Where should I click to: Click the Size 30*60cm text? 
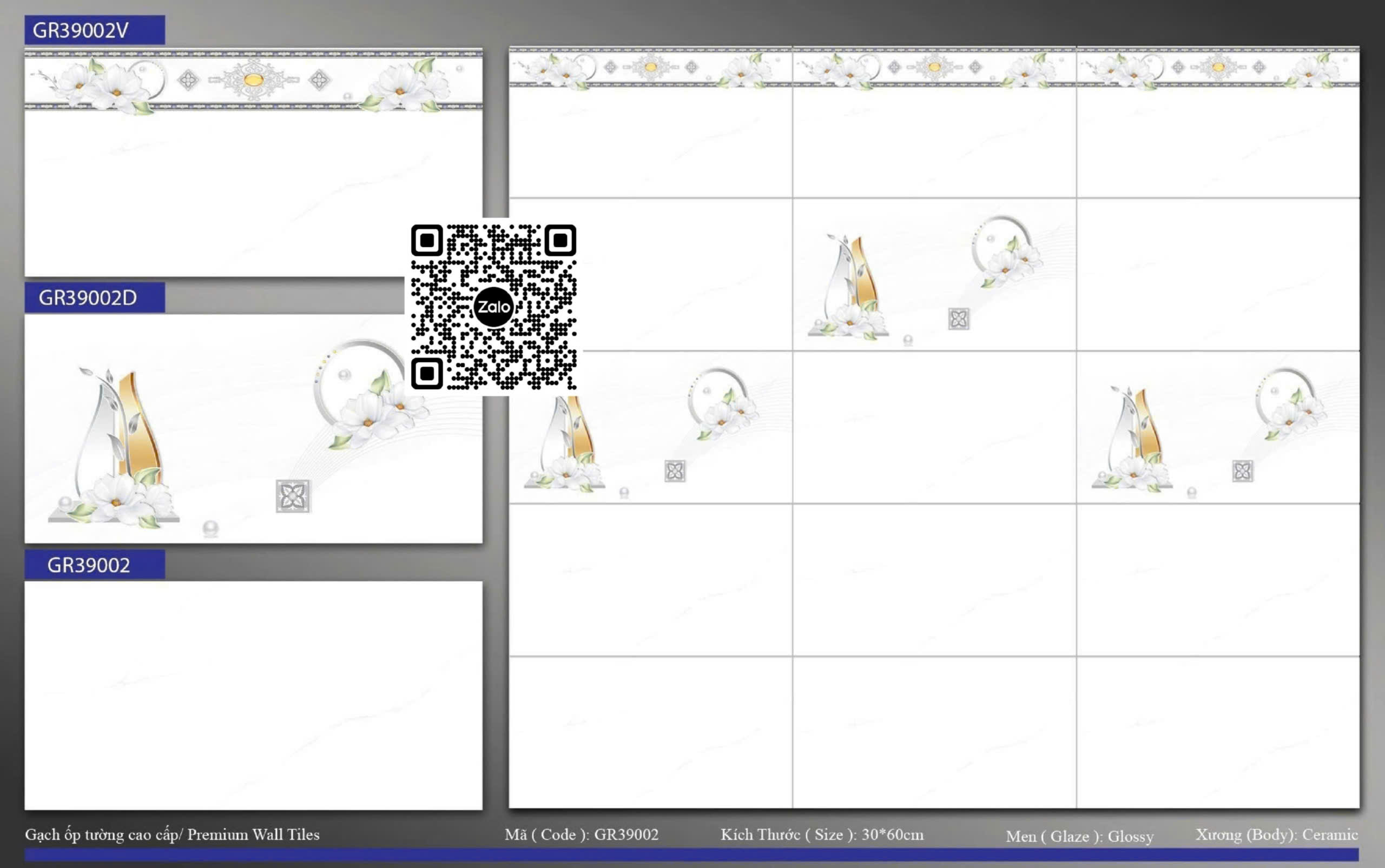(822, 834)
